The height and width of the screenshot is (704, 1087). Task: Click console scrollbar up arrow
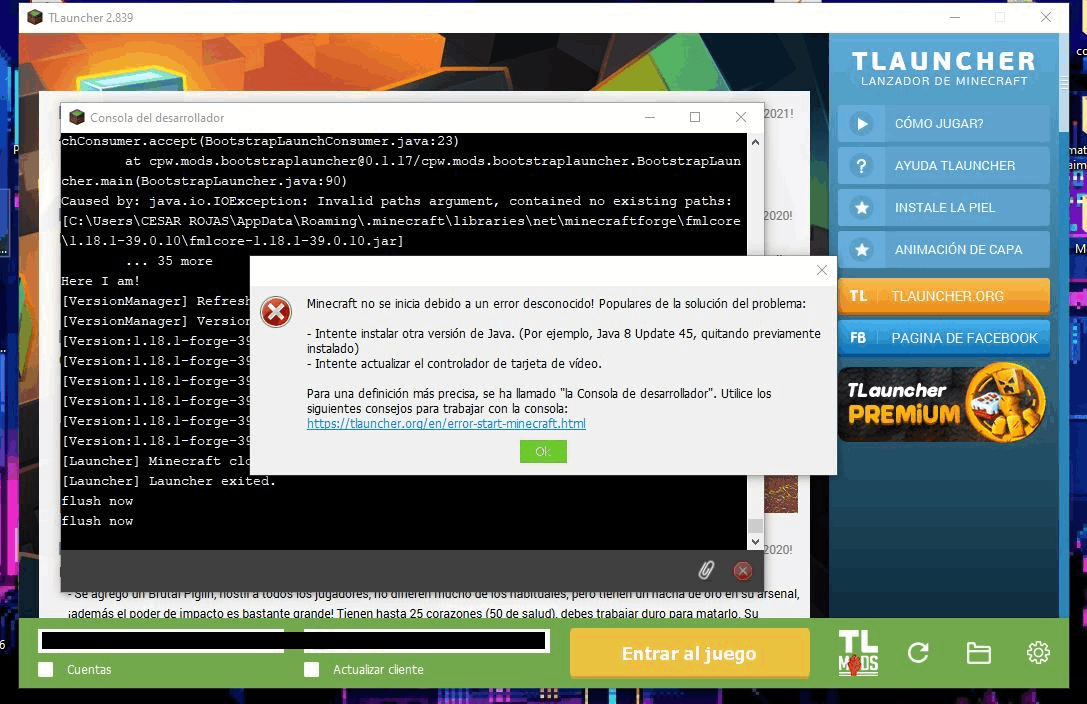point(756,142)
